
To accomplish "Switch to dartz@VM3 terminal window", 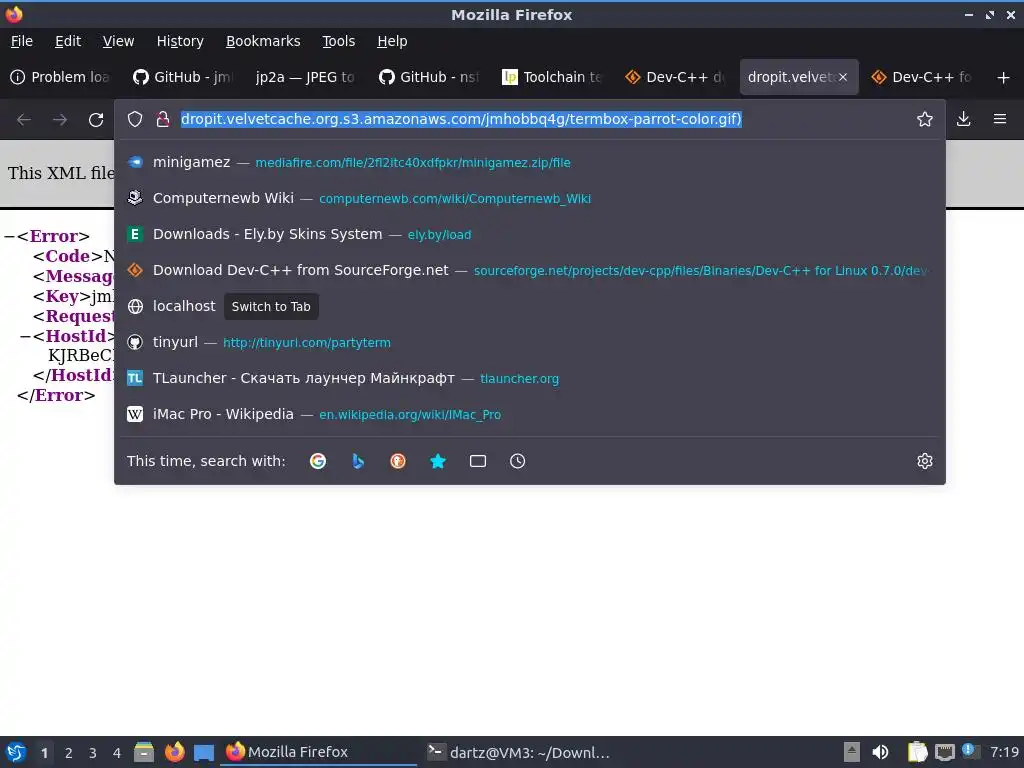I will [519, 752].
